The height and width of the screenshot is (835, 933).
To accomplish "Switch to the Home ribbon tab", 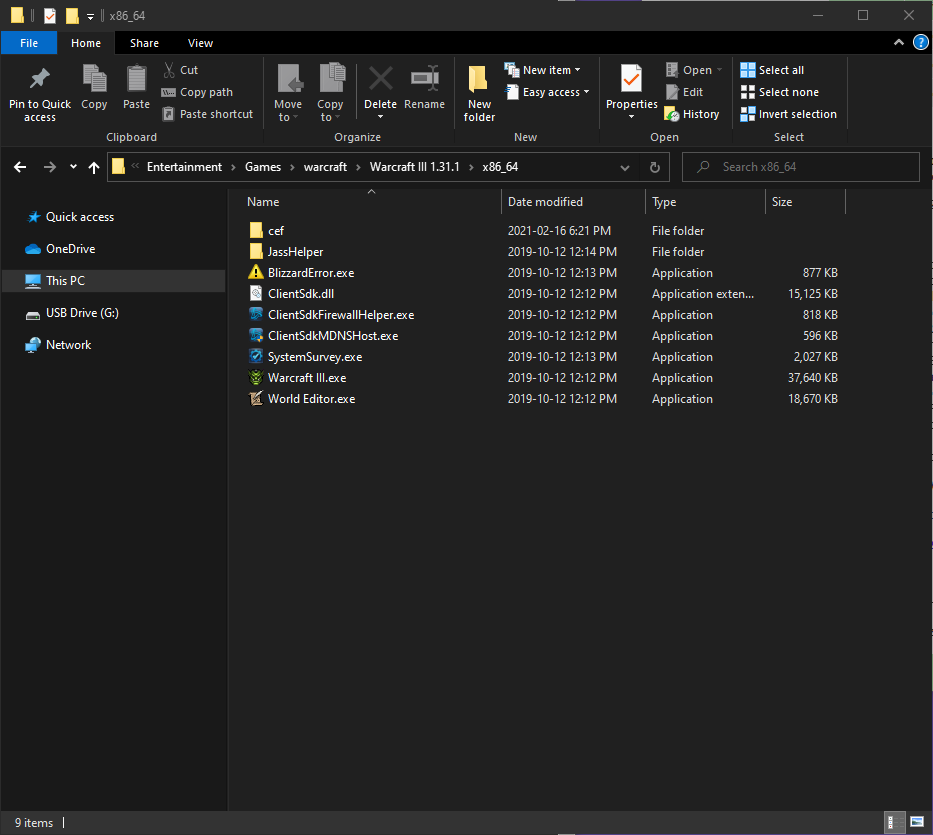I will [86, 43].
